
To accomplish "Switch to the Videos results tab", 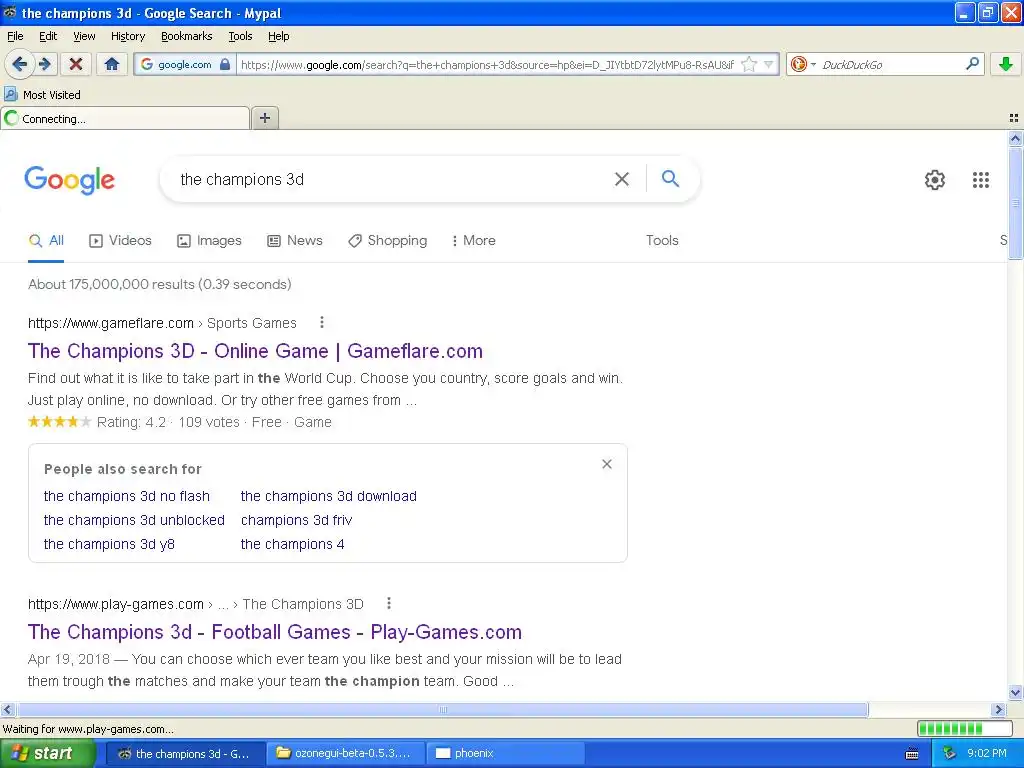I will 120,240.
